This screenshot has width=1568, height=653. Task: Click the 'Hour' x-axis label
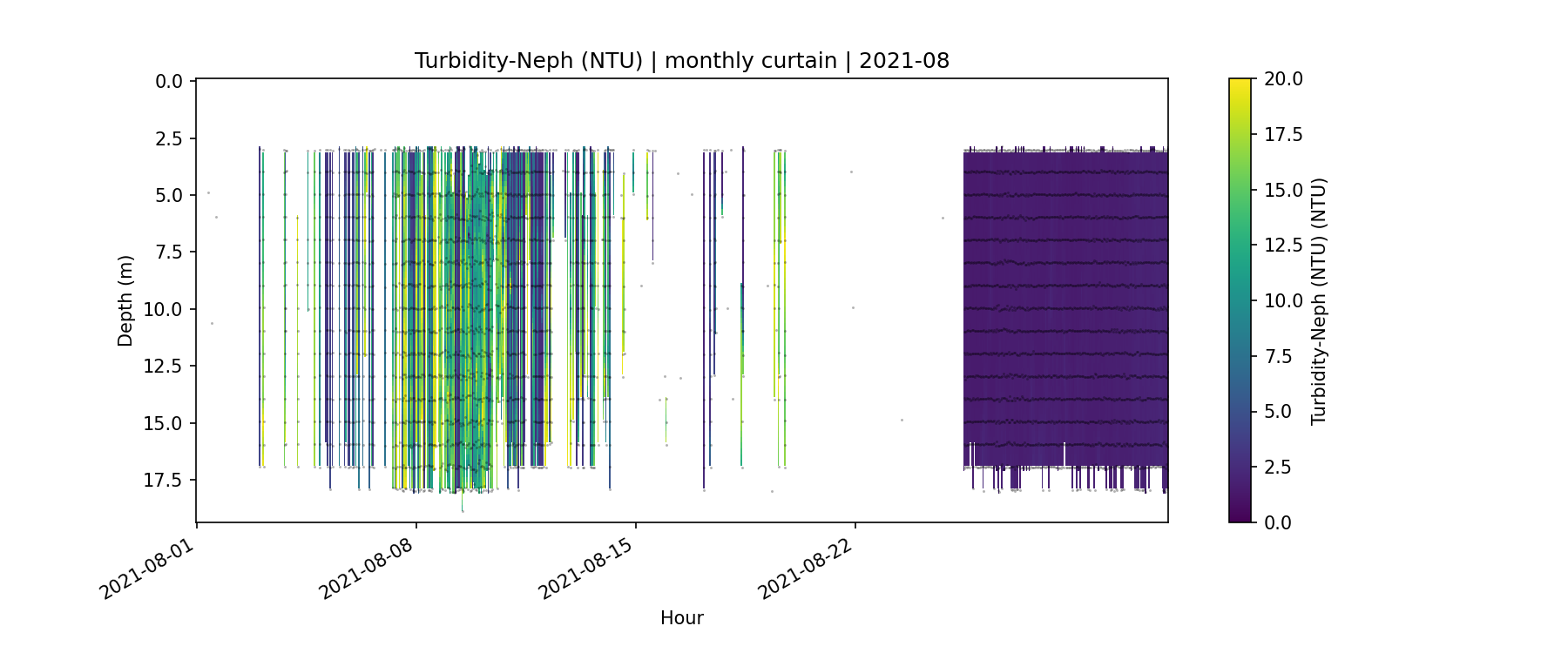(681, 618)
